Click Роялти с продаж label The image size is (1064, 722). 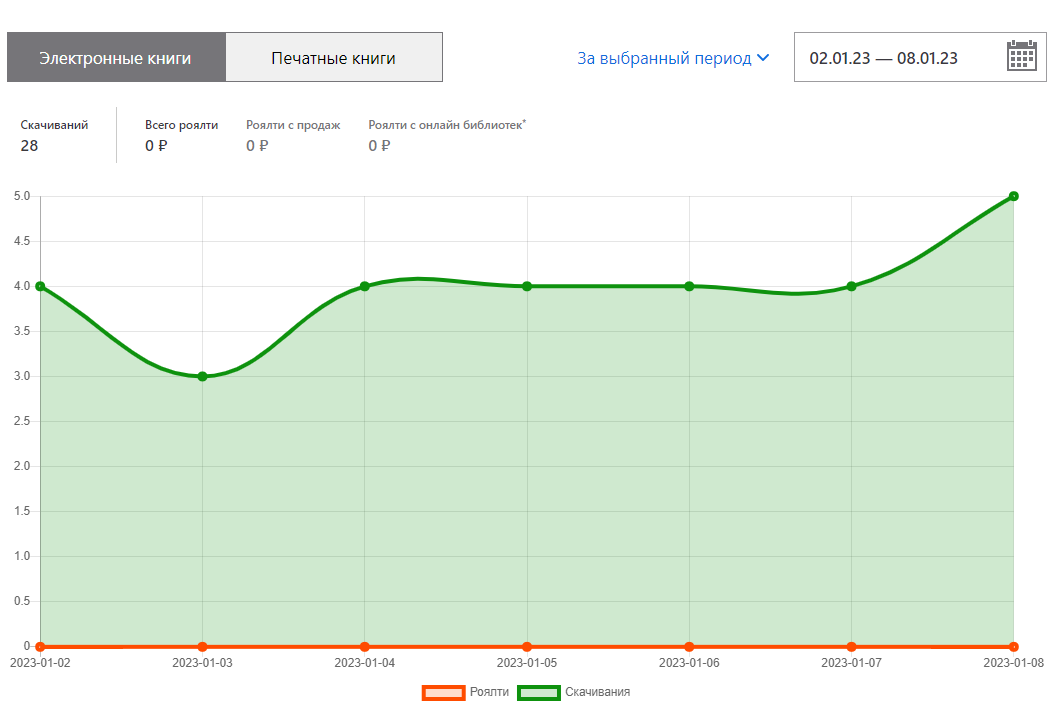tap(293, 125)
